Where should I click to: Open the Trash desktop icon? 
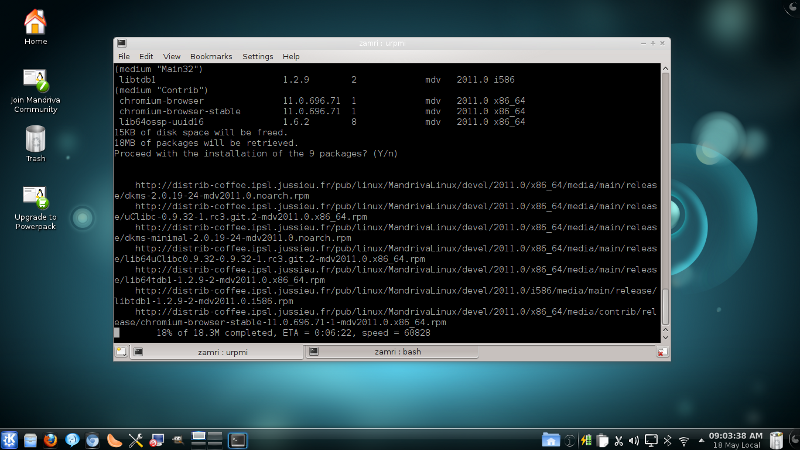point(35,143)
